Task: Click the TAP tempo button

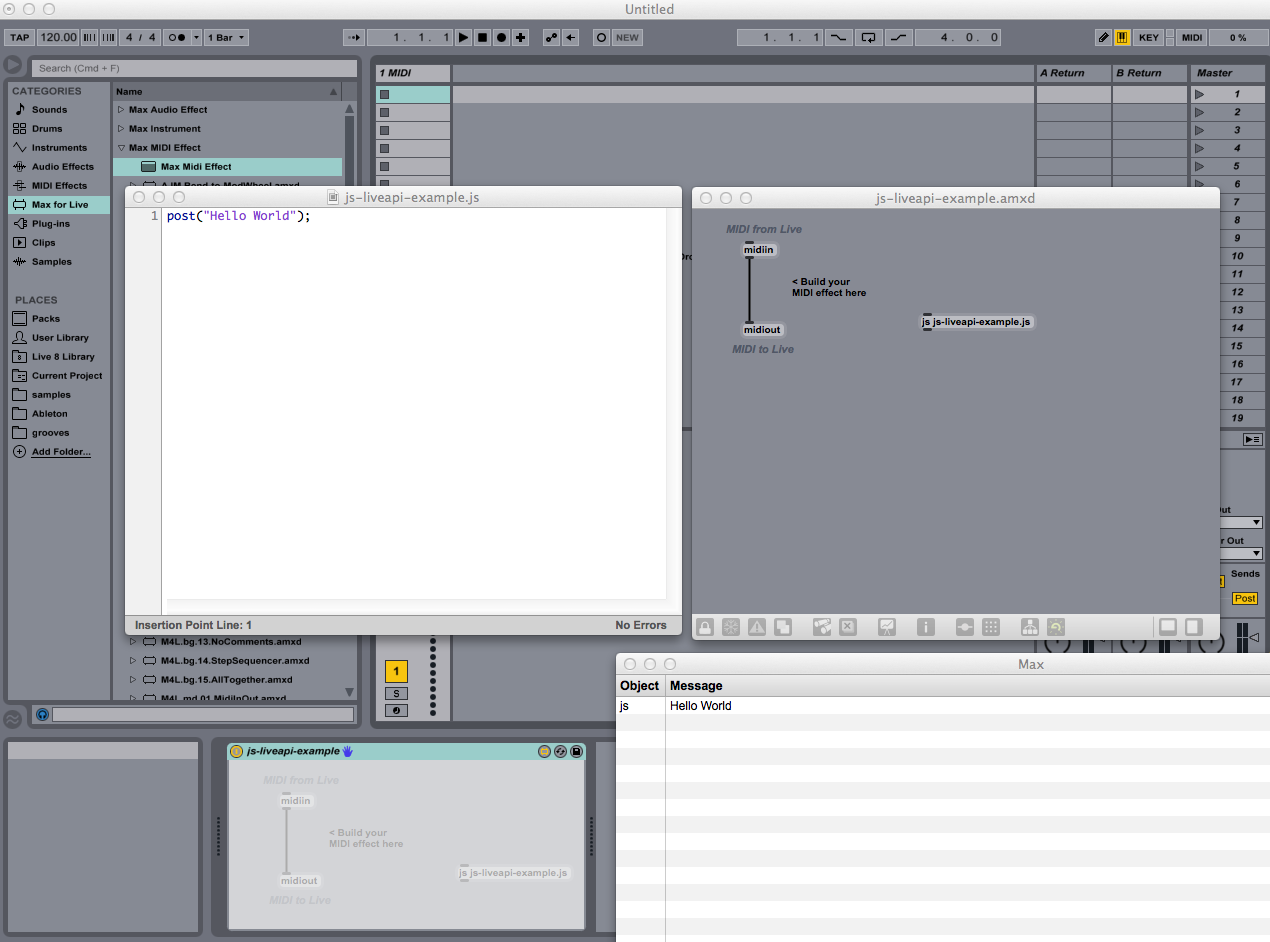Action: 20,37
